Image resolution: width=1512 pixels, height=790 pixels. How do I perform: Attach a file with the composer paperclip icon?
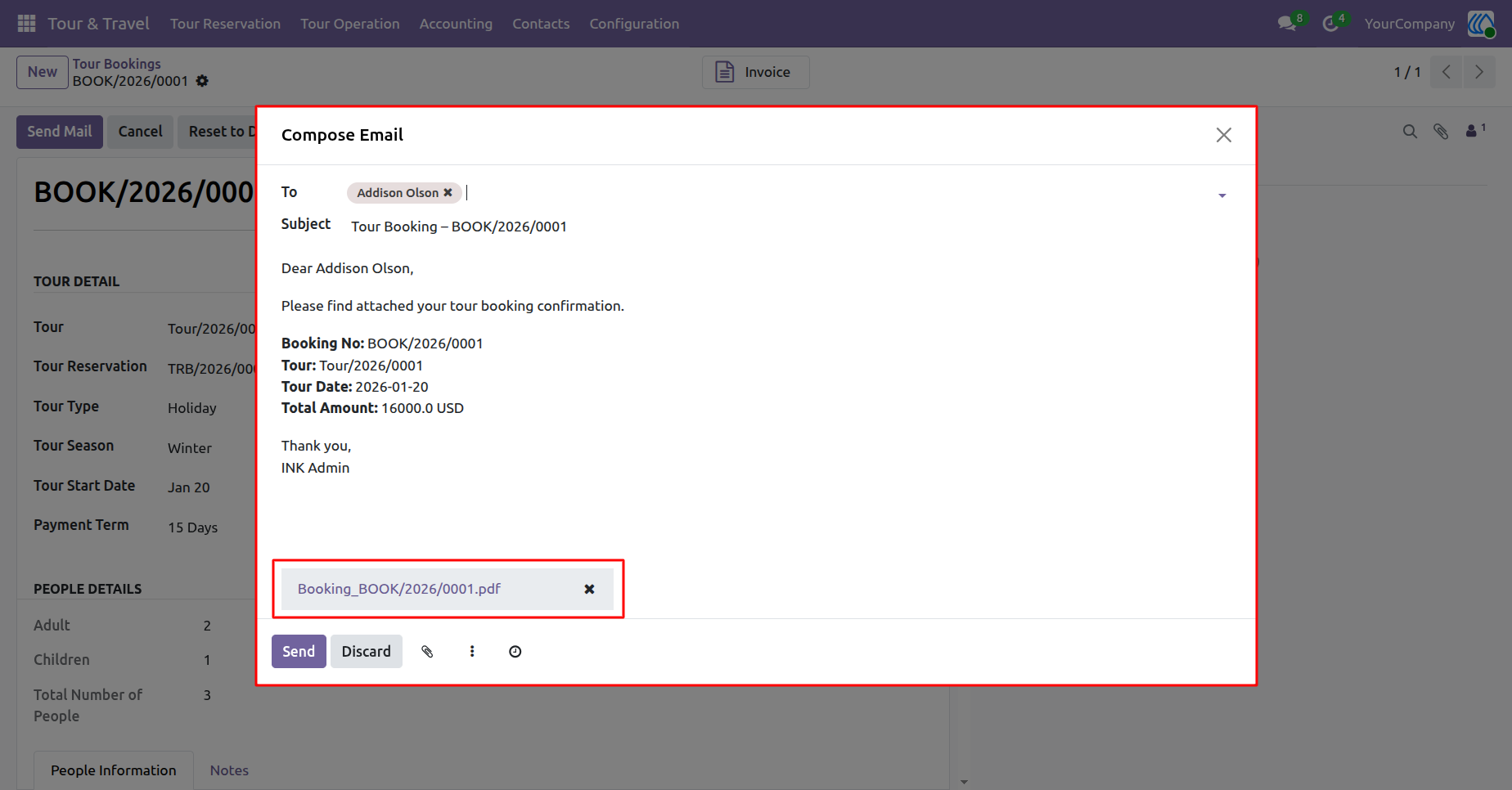(427, 652)
